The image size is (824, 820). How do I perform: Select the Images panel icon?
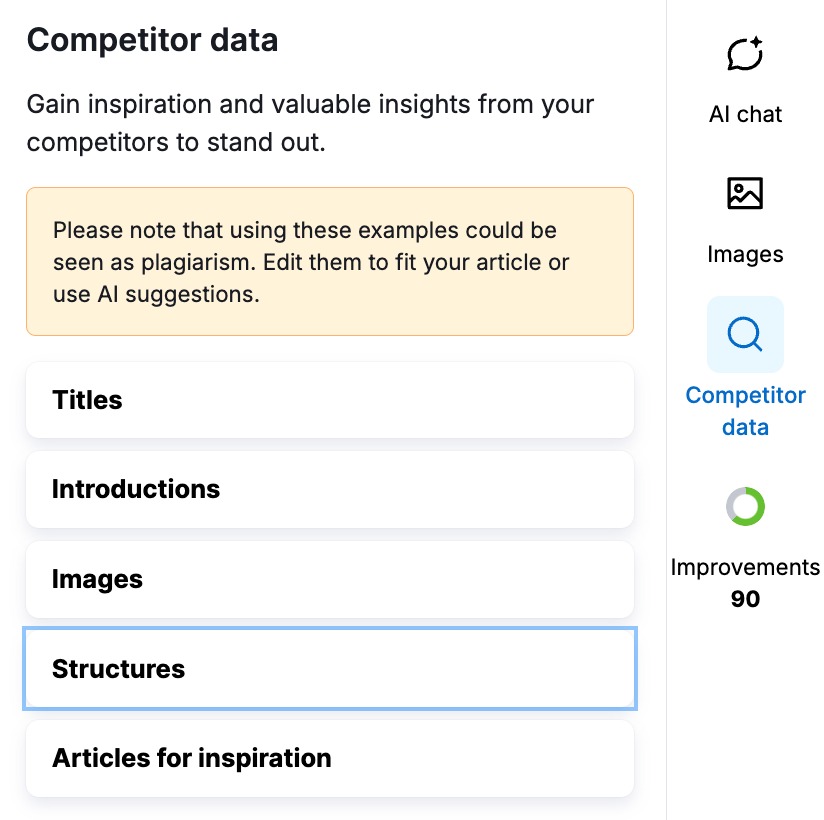(745, 193)
